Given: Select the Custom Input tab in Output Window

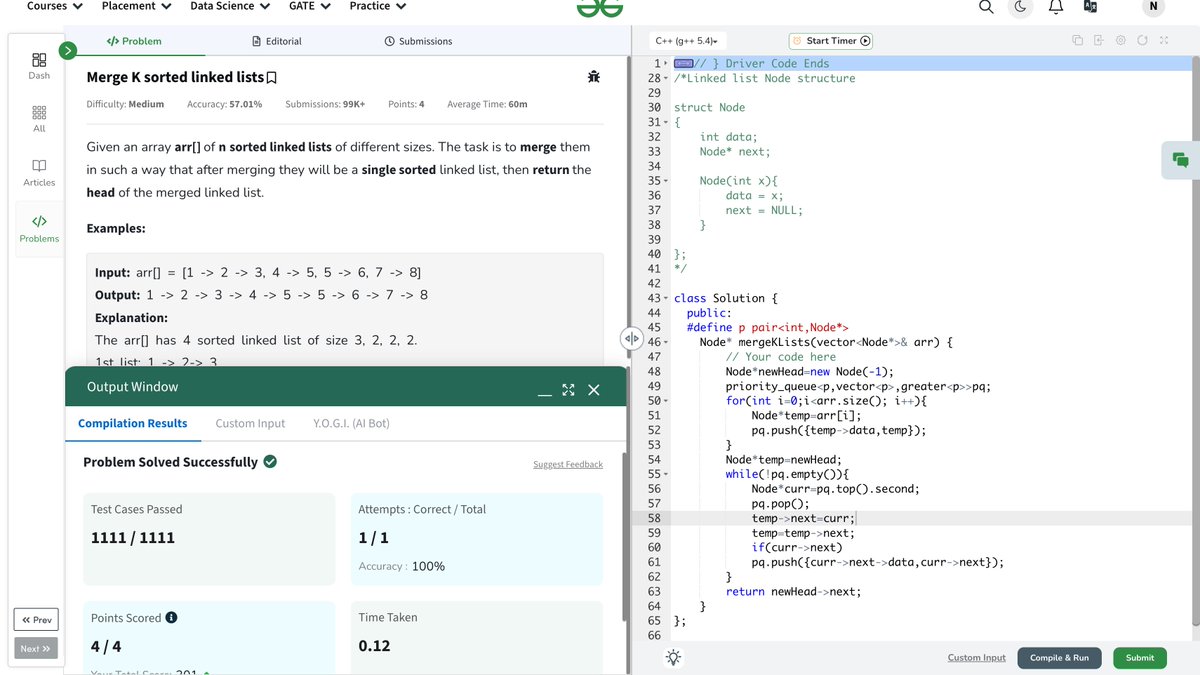Looking at the screenshot, I should 250,423.
